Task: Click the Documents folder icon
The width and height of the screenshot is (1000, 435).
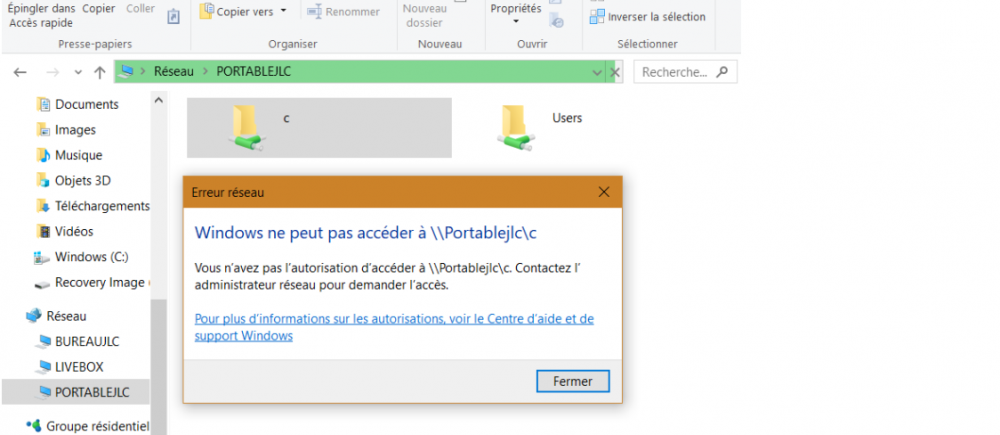Action: pos(43,104)
